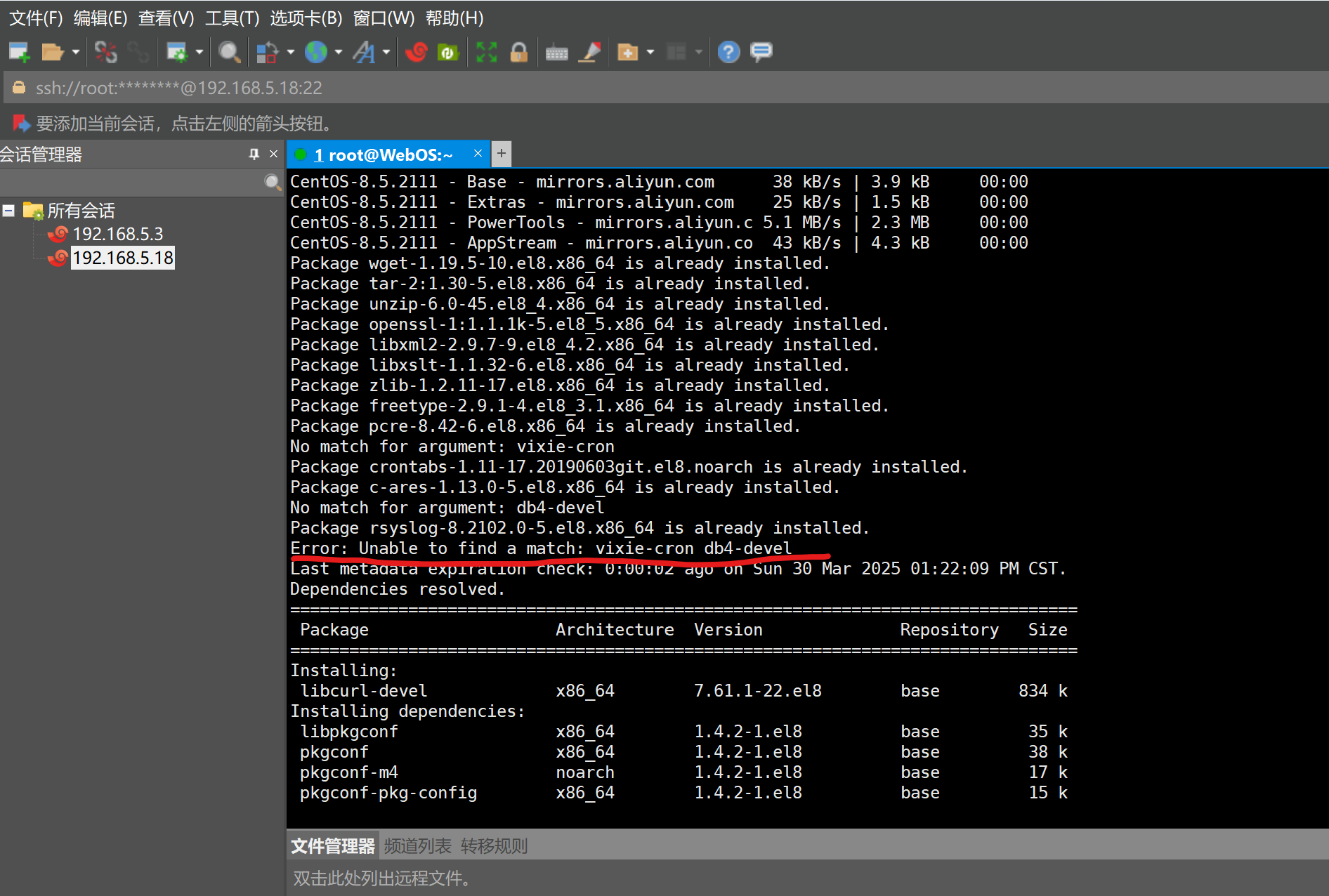Screen dimensions: 1329x896
Task: Click the pkgconf-pkg-config package name
Action: (388, 793)
